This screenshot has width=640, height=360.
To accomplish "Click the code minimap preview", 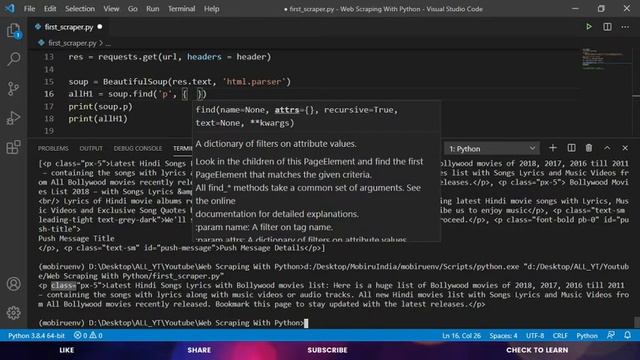I will pos(605,60).
